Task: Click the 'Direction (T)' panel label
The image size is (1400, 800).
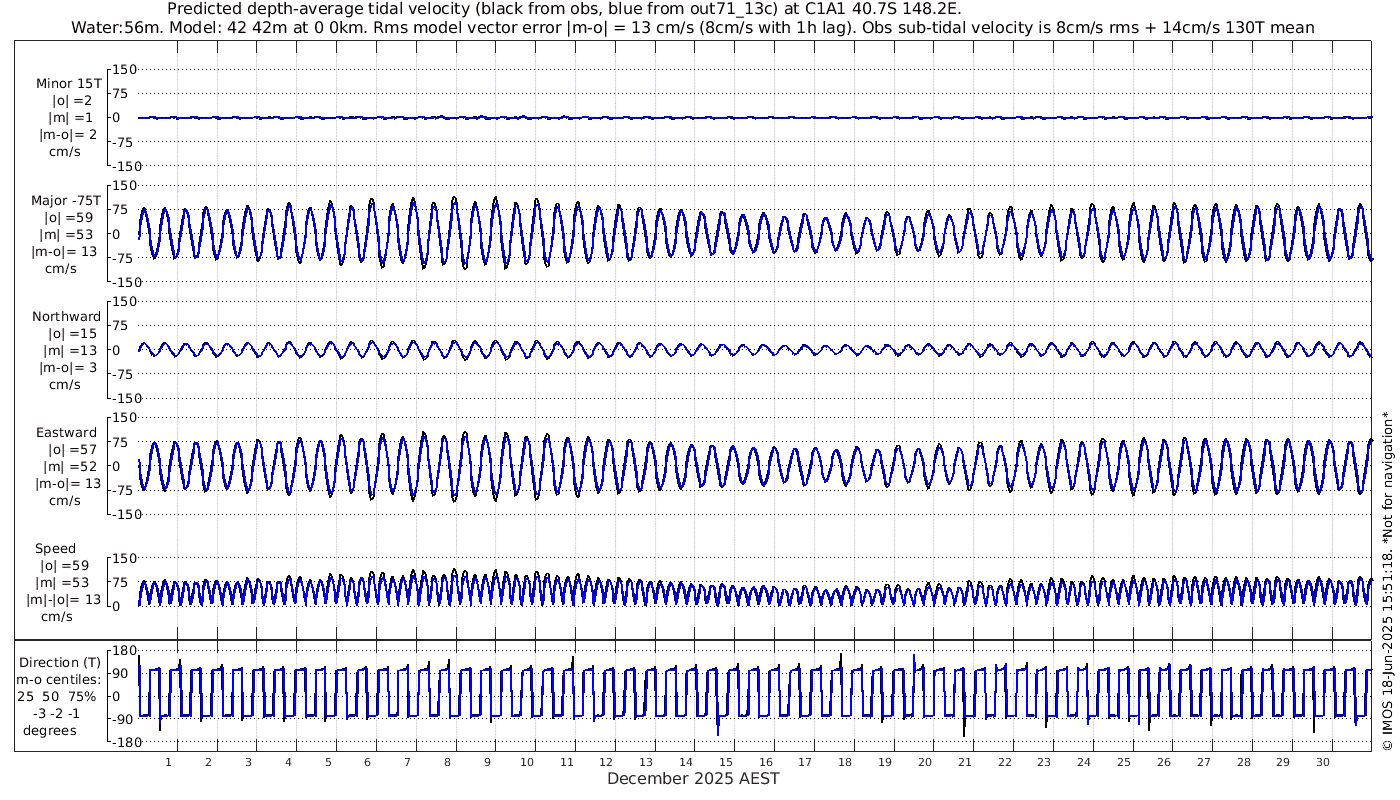Action: point(61,663)
